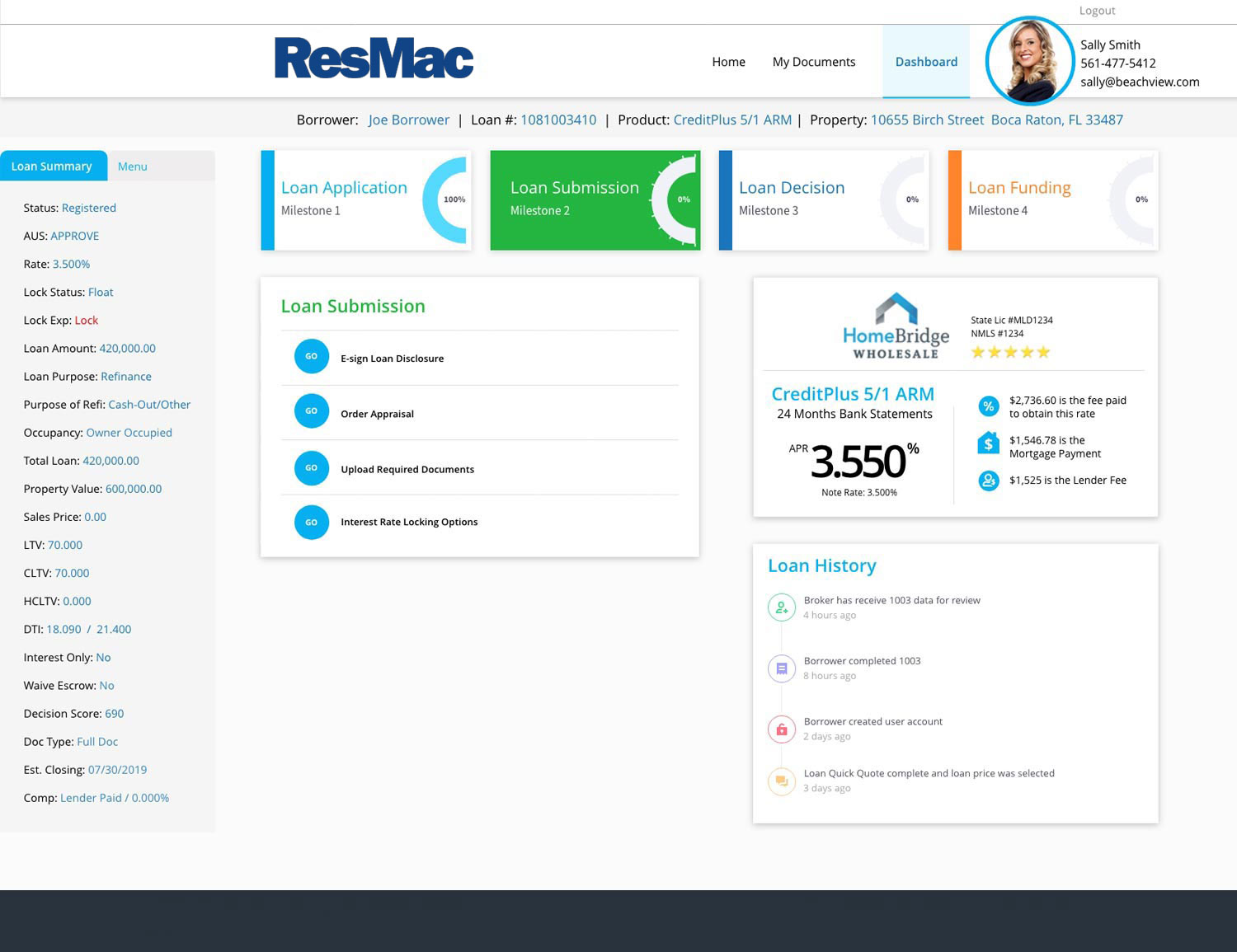Click the mortgage payment house icon
Viewport: 1237px width, 952px height.
pyautogui.click(x=988, y=444)
